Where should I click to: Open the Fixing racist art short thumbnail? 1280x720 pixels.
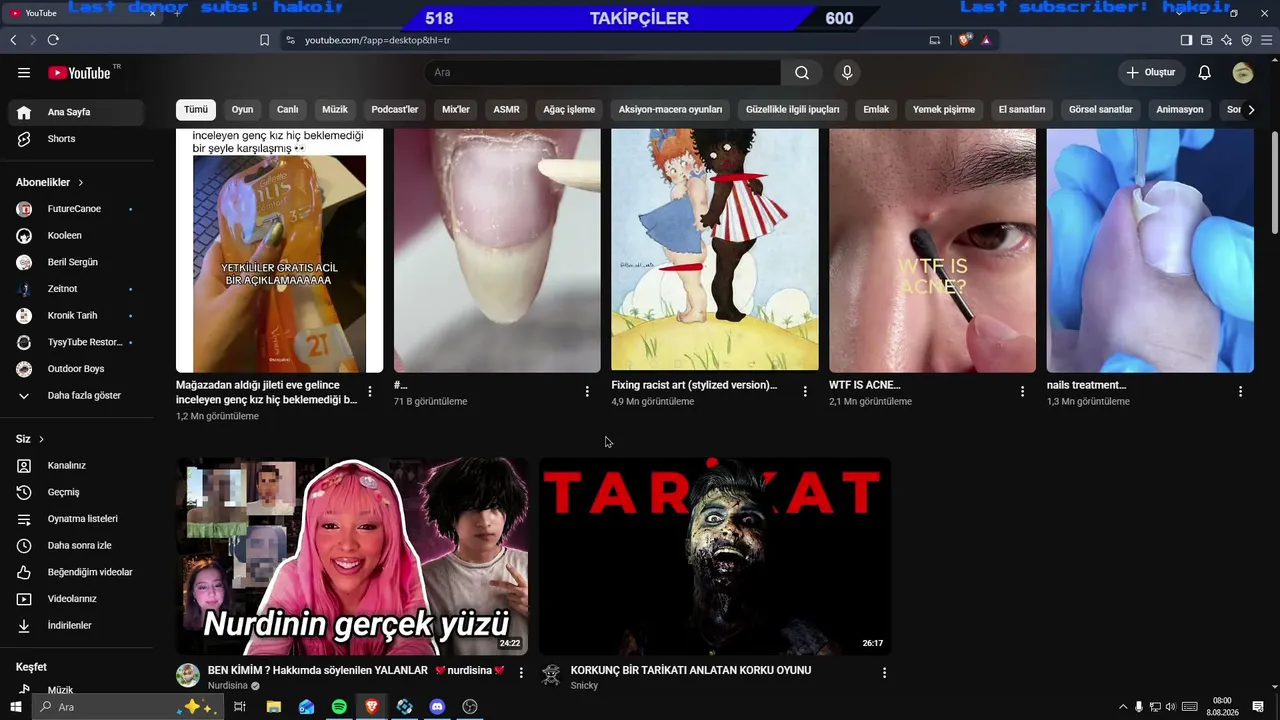(715, 250)
